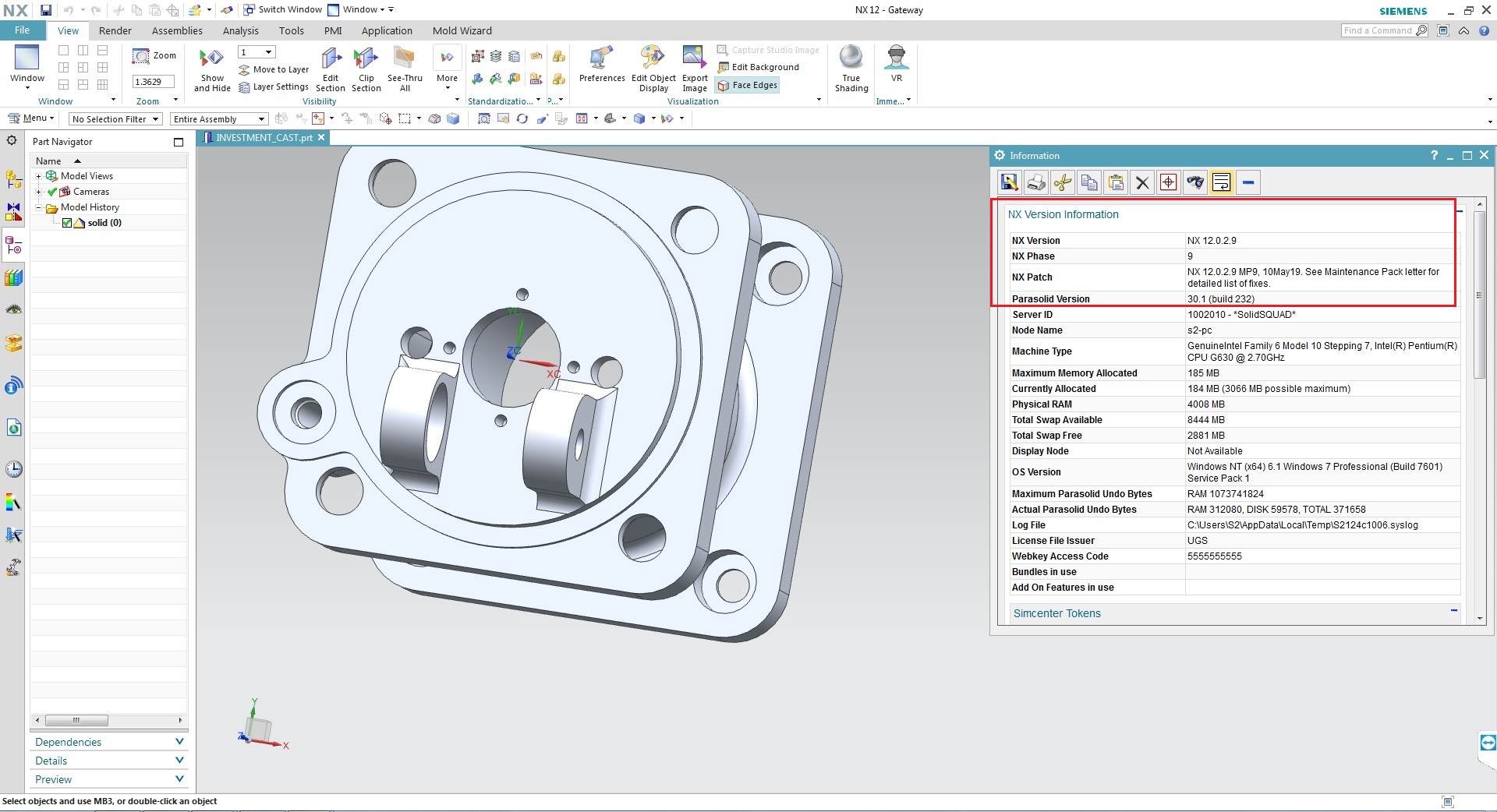
Task: Launch VR immersive mode
Action: click(896, 65)
